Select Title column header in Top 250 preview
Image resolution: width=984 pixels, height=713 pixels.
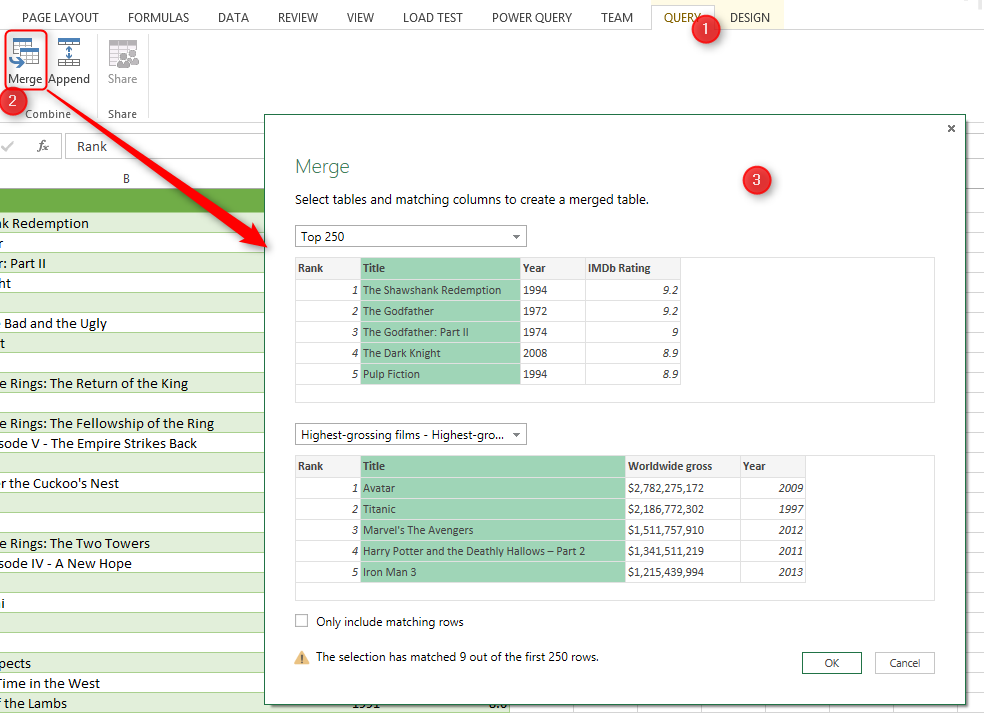440,268
